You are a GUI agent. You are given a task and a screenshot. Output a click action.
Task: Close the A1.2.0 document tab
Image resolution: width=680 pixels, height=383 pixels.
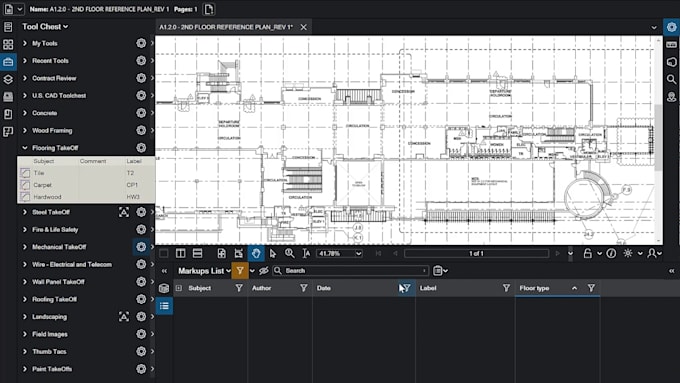[x=304, y=27]
